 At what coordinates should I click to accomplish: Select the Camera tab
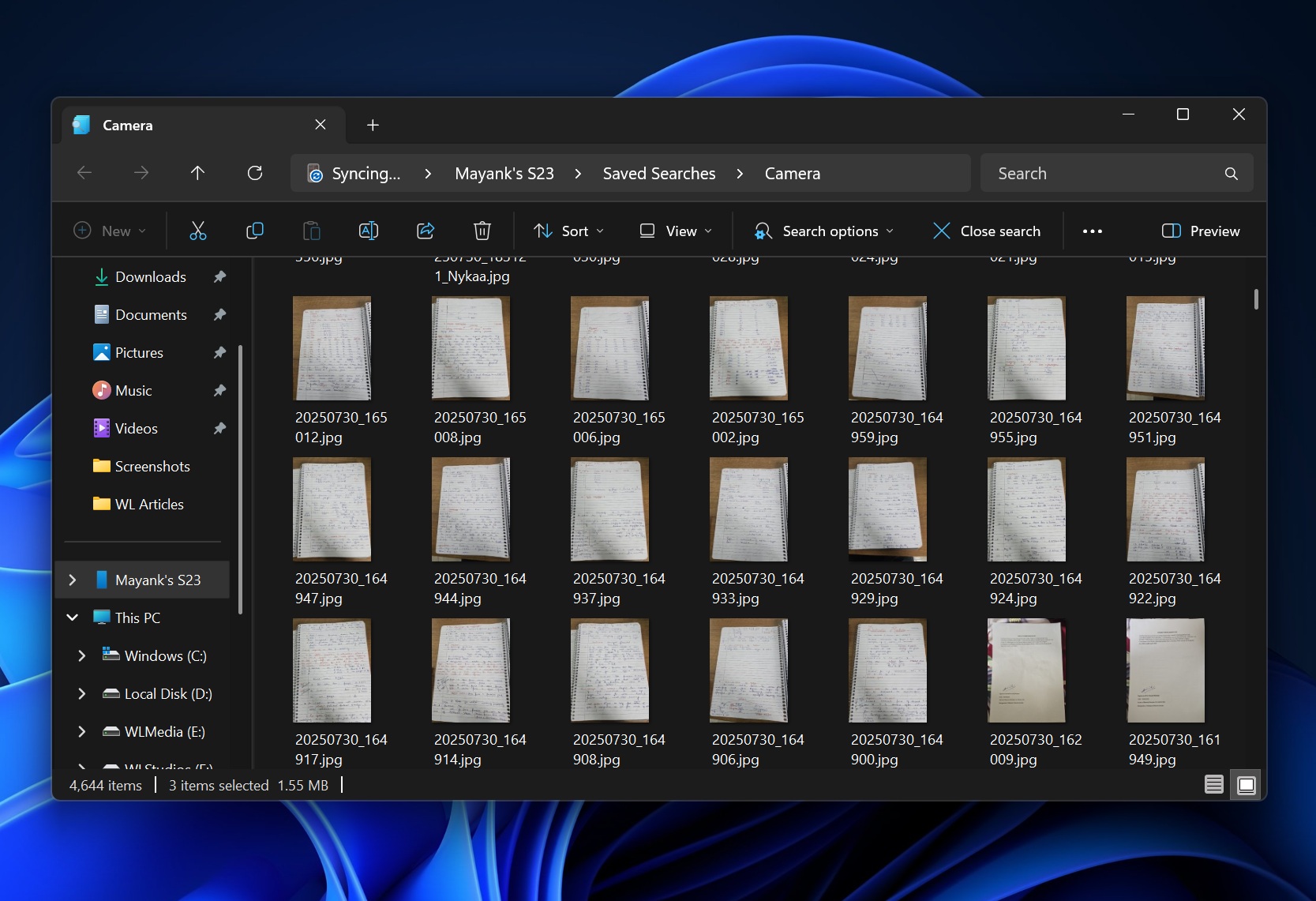pos(129,125)
